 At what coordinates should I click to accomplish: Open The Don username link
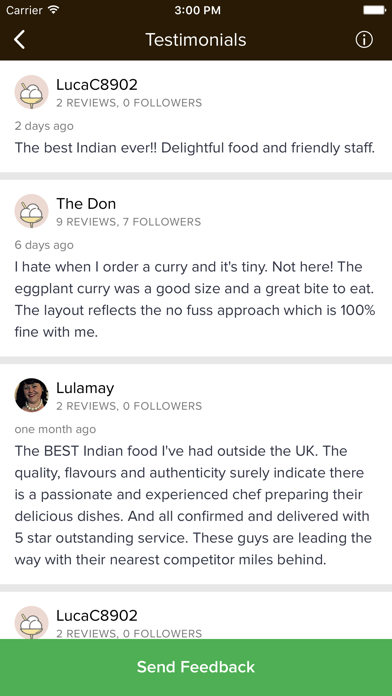click(x=86, y=204)
